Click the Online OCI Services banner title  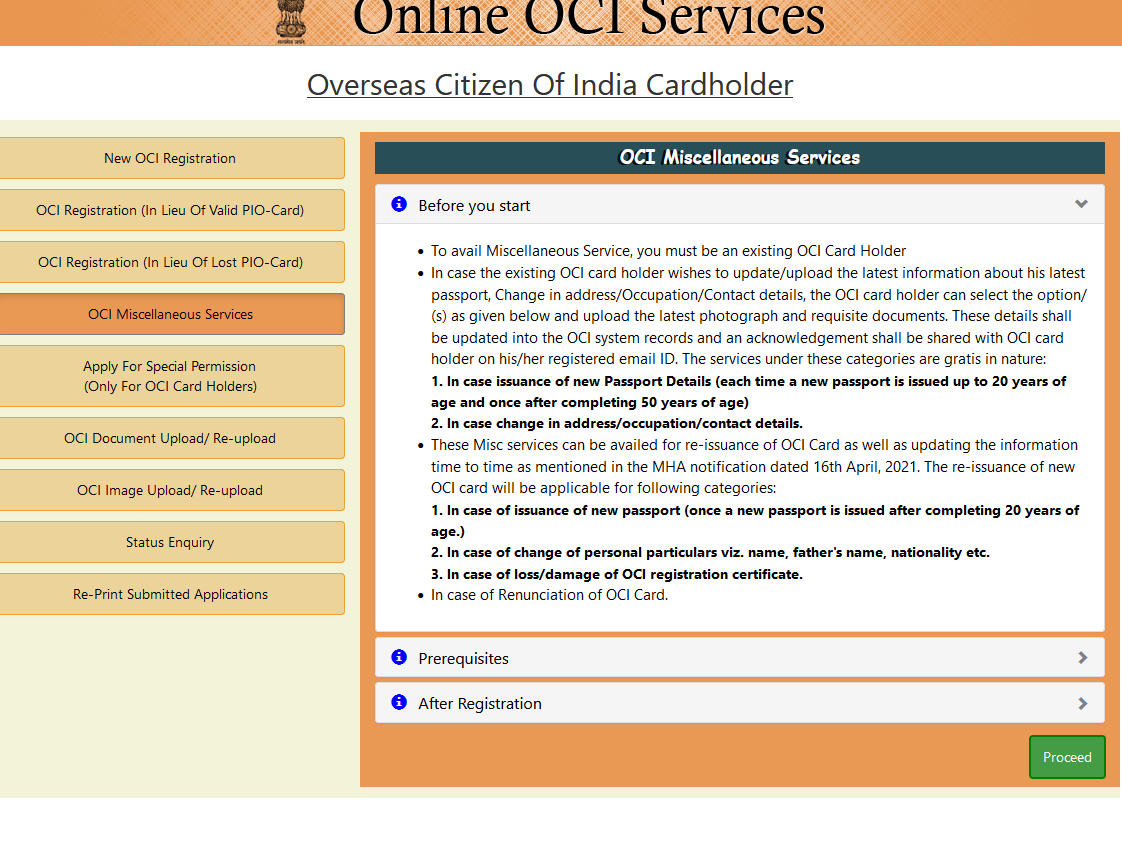(x=588, y=19)
